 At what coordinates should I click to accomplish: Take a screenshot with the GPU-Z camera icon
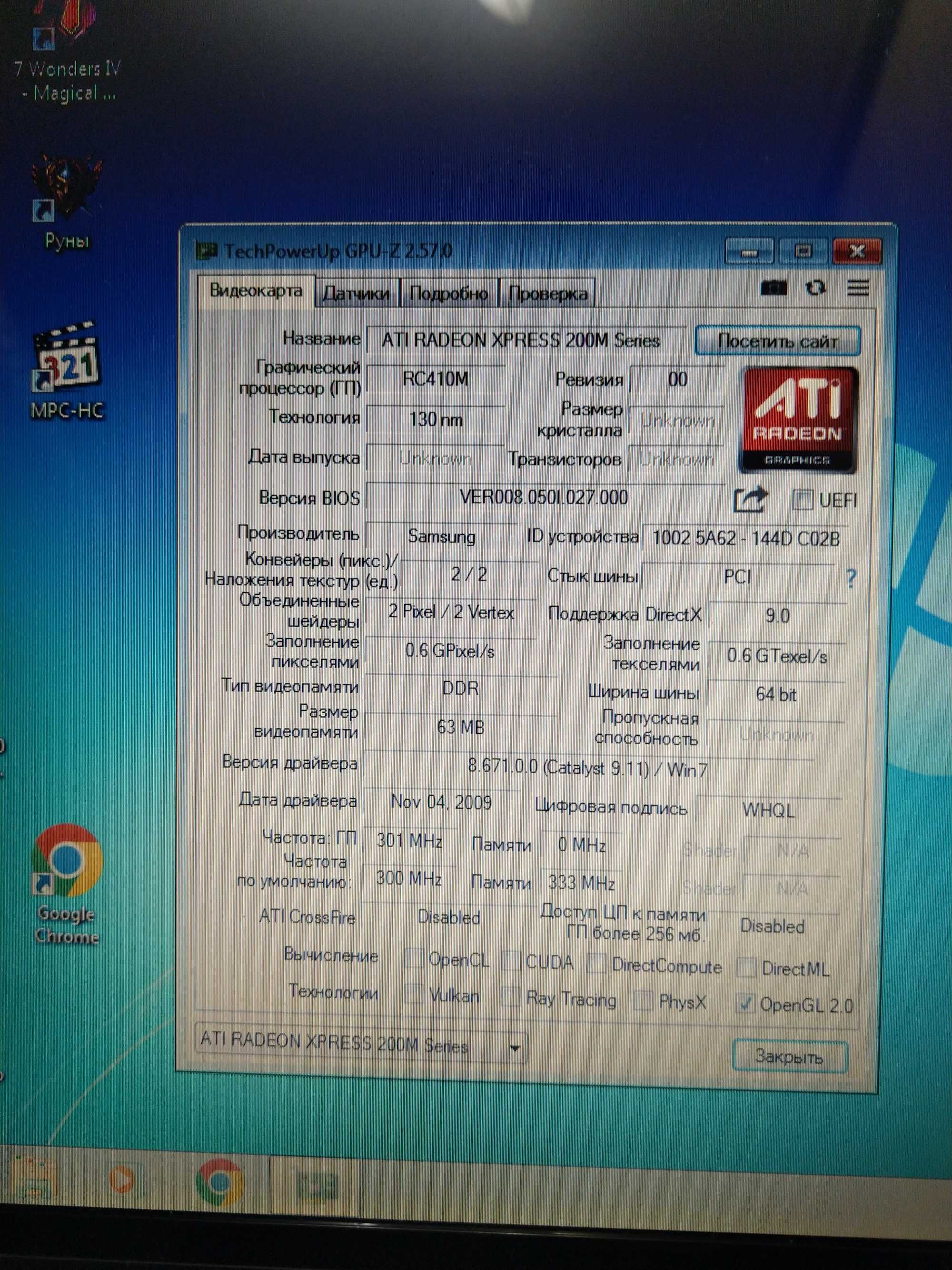[x=773, y=288]
